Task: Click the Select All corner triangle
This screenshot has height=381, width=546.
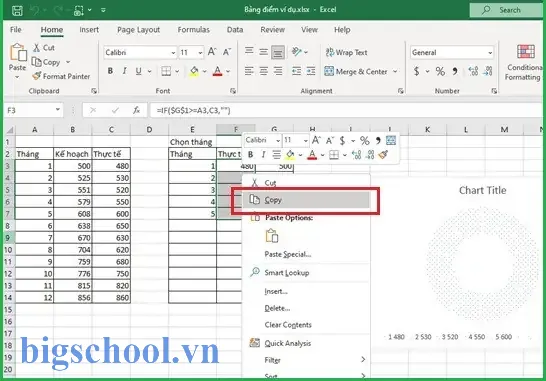Action: pos(10,130)
